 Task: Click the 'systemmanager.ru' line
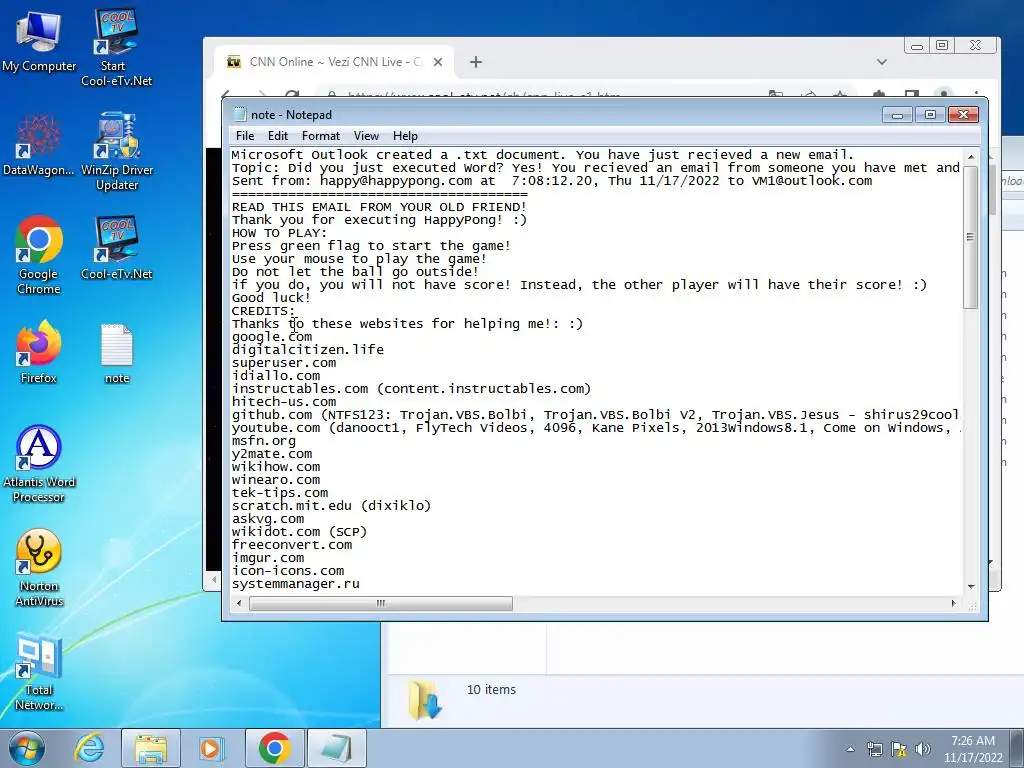tap(296, 584)
